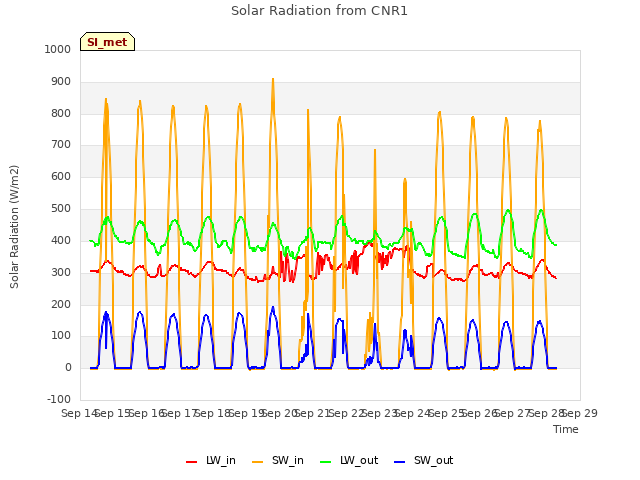Toggle the LW_in legend entry

click(211, 460)
